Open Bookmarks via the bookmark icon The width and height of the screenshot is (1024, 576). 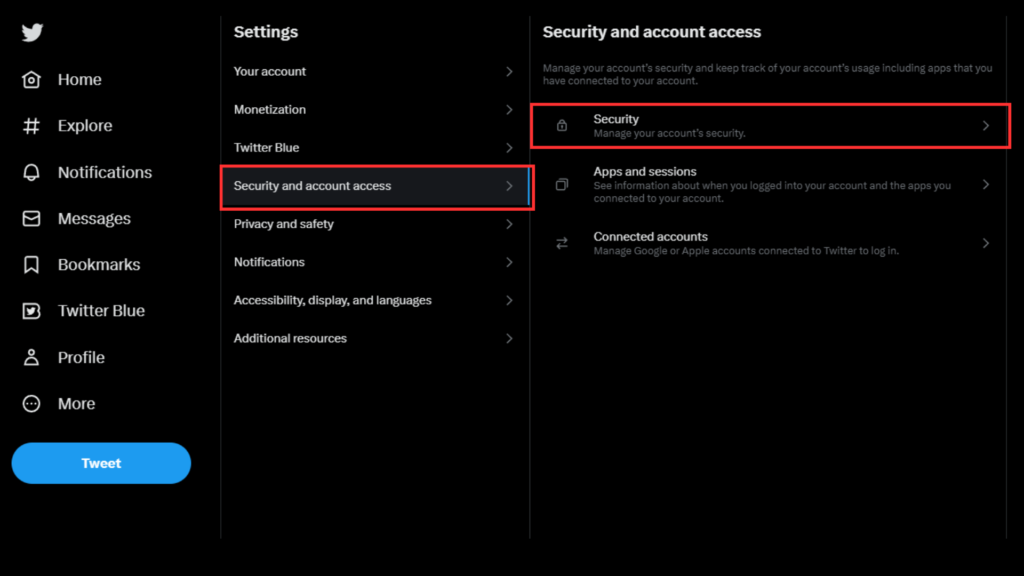tap(32, 265)
